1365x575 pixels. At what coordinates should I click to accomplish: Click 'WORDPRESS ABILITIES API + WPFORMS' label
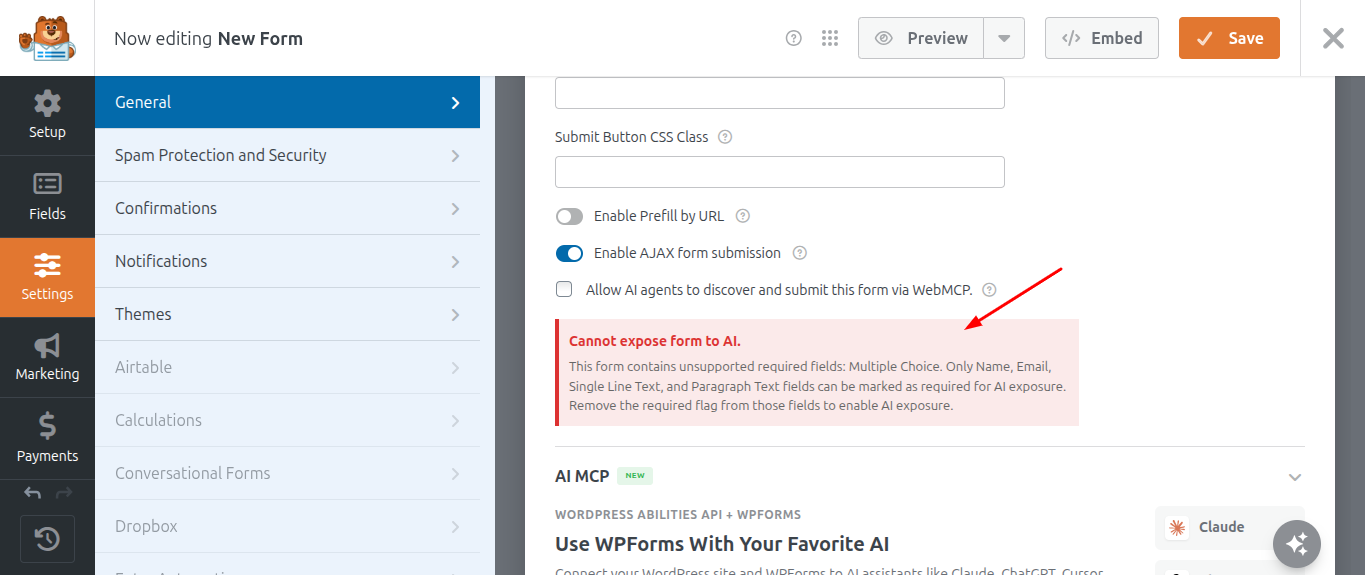point(678,515)
